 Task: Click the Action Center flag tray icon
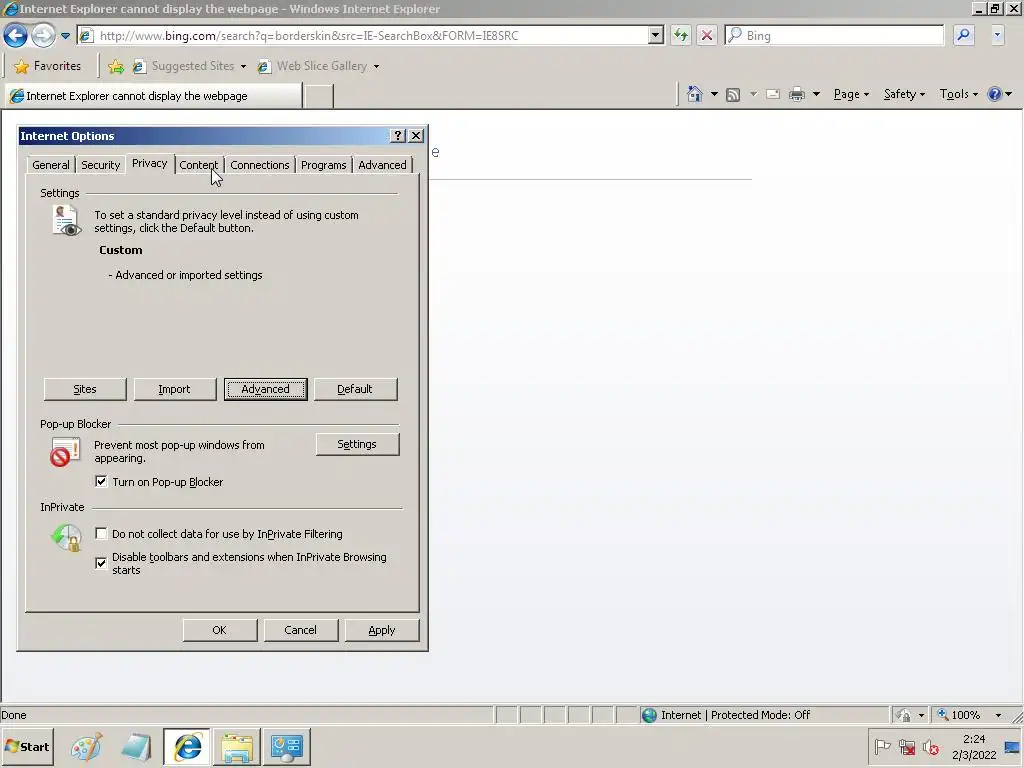pyautogui.click(x=882, y=746)
